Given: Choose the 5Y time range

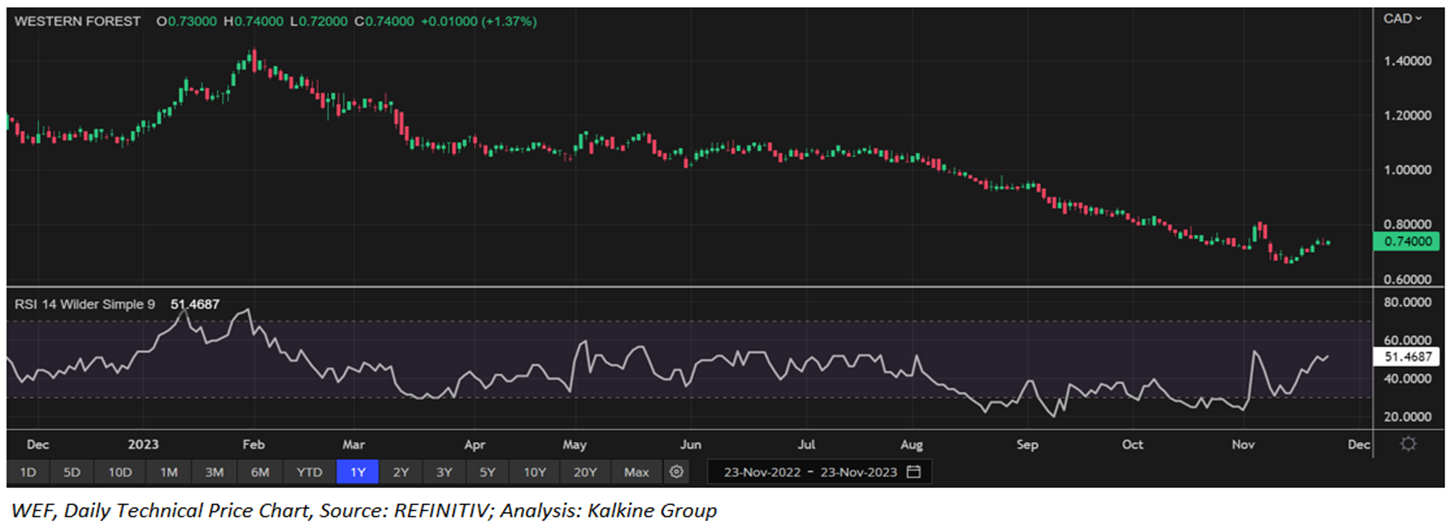Looking at the screenshot, I should coord(488,471).
